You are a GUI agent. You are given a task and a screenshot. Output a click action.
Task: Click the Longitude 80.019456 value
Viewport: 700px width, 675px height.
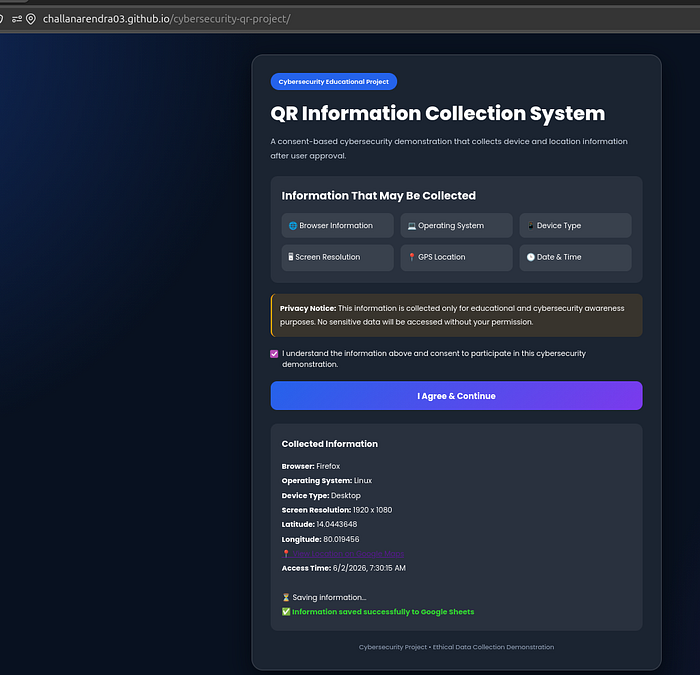click(341, 539)
